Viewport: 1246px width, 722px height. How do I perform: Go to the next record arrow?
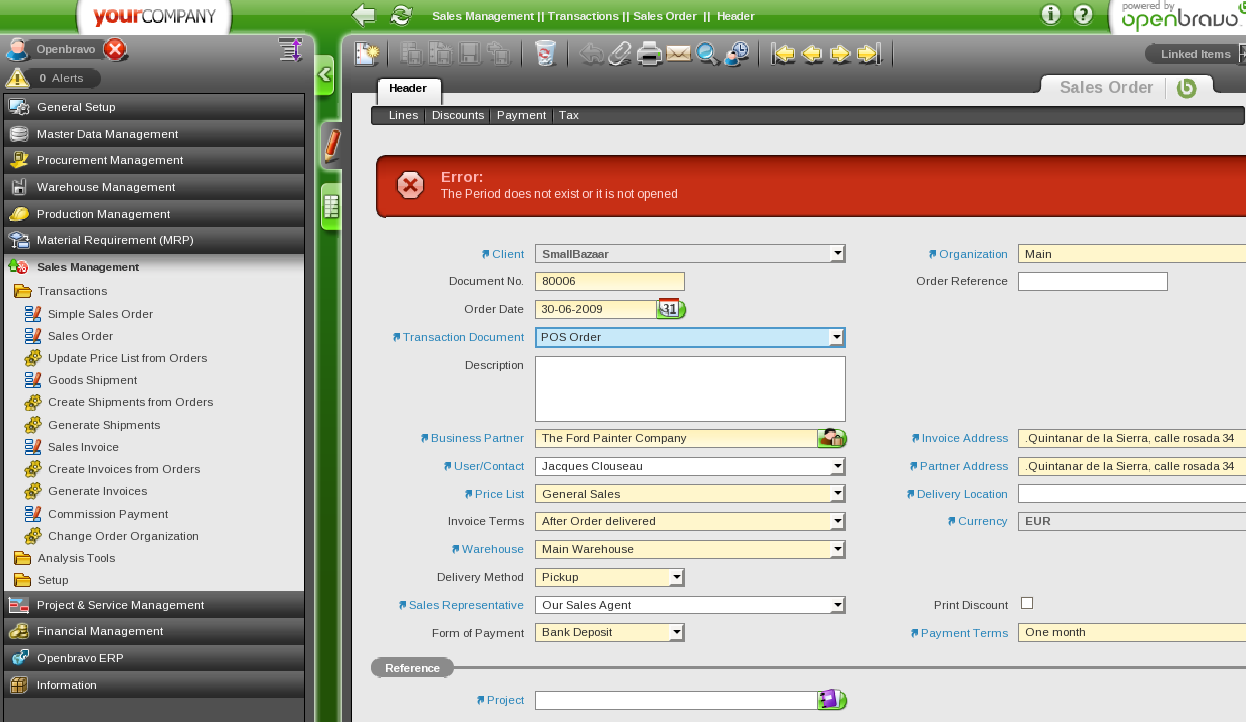coord(841,54)
